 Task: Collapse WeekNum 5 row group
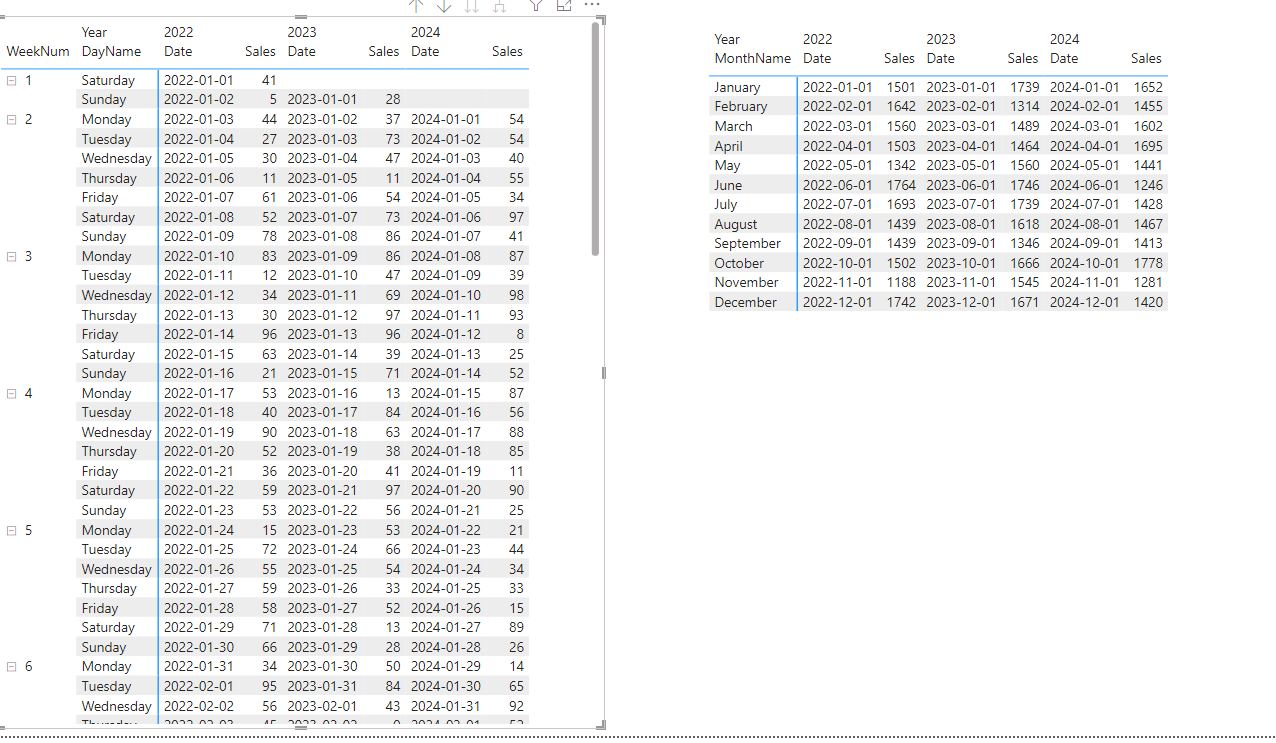(x=11, y=530)
